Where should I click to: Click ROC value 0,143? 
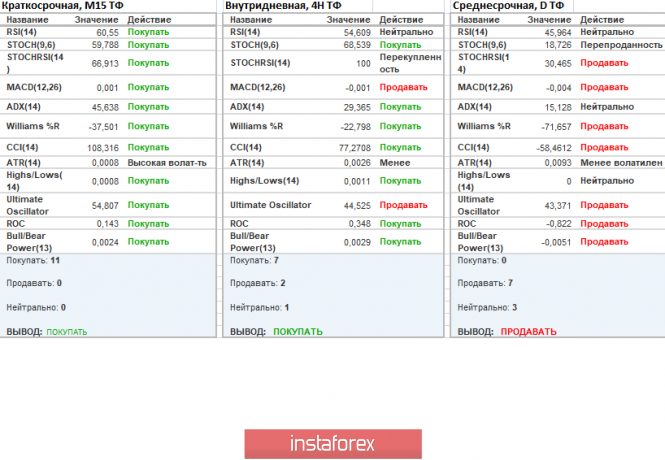tap(108, 224)
